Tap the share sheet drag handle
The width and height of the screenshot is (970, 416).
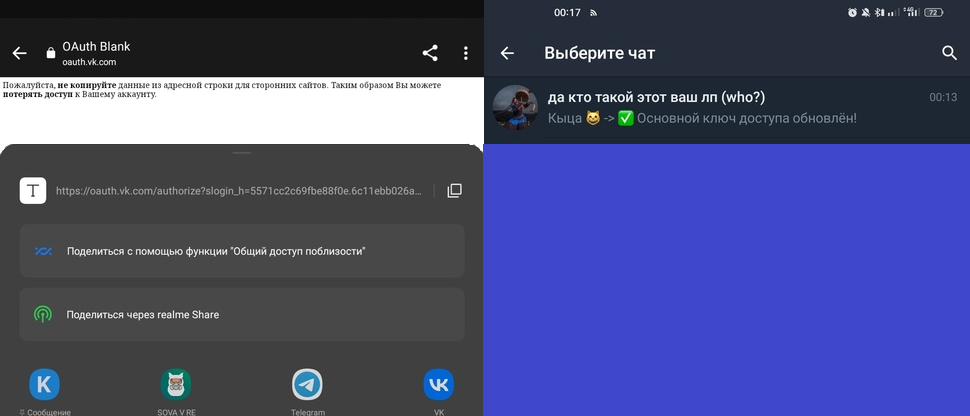tap(242, 152)
